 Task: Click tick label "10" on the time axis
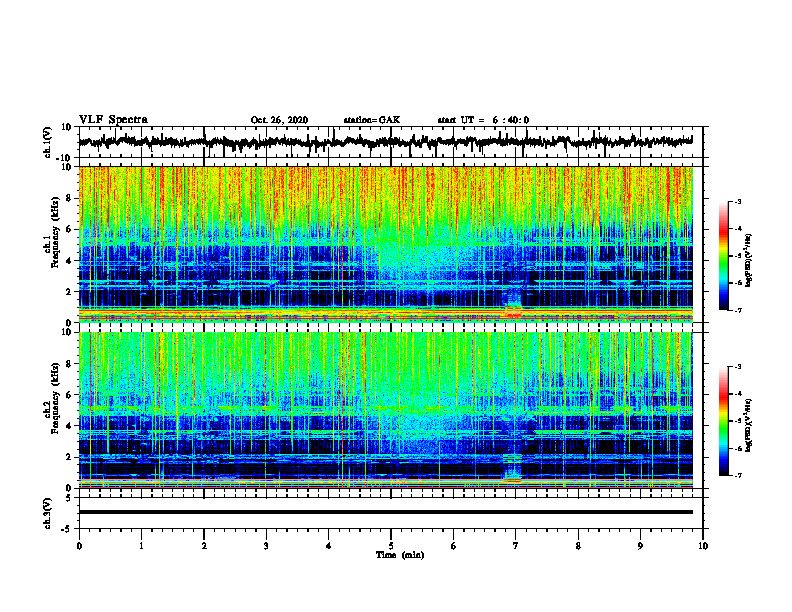[703, 546]
